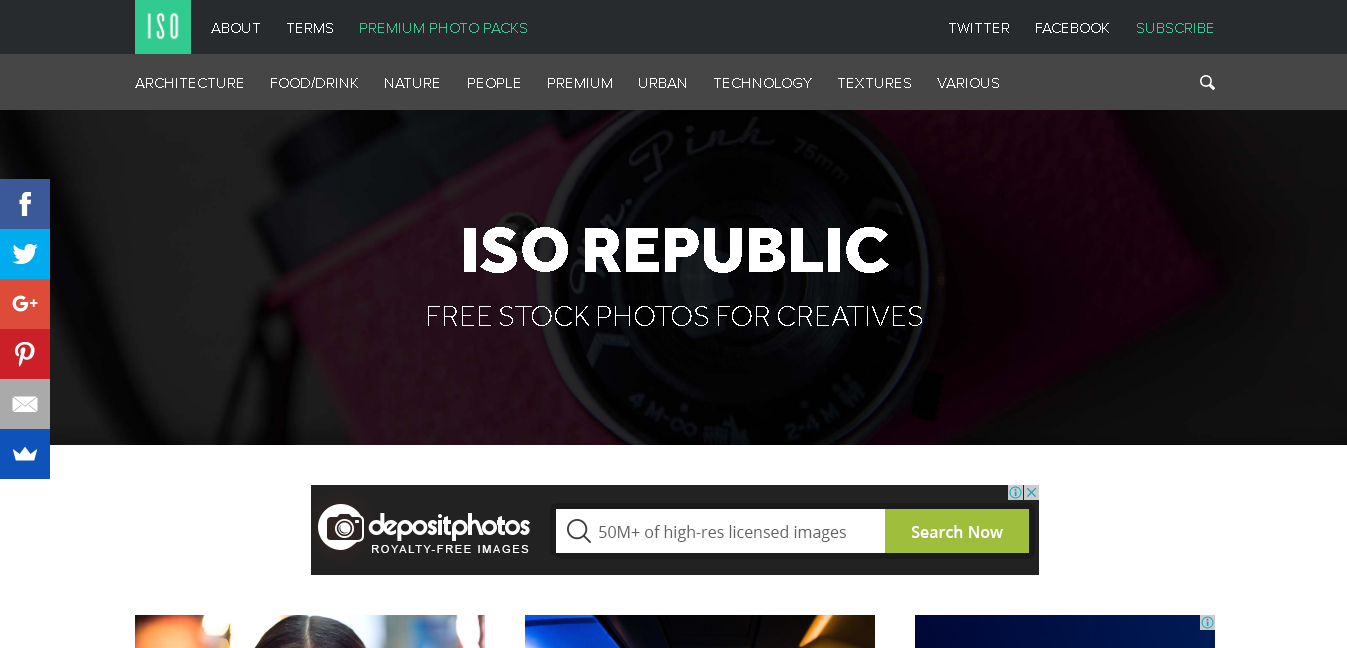Open the Food/Drink category

click(314, 83)
